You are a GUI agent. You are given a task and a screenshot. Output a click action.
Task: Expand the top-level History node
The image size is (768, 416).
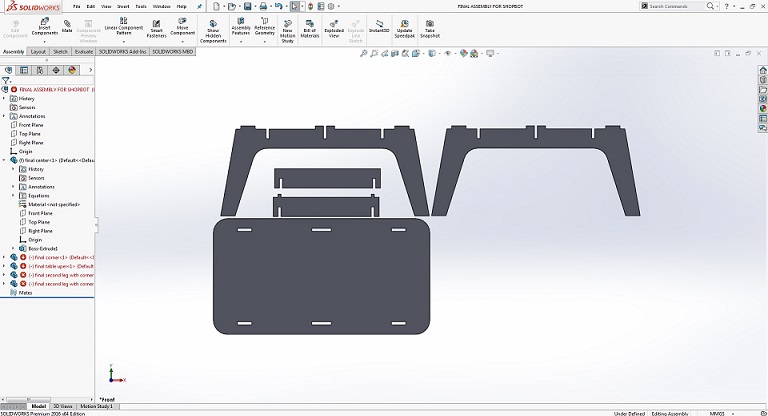(4, 98)
